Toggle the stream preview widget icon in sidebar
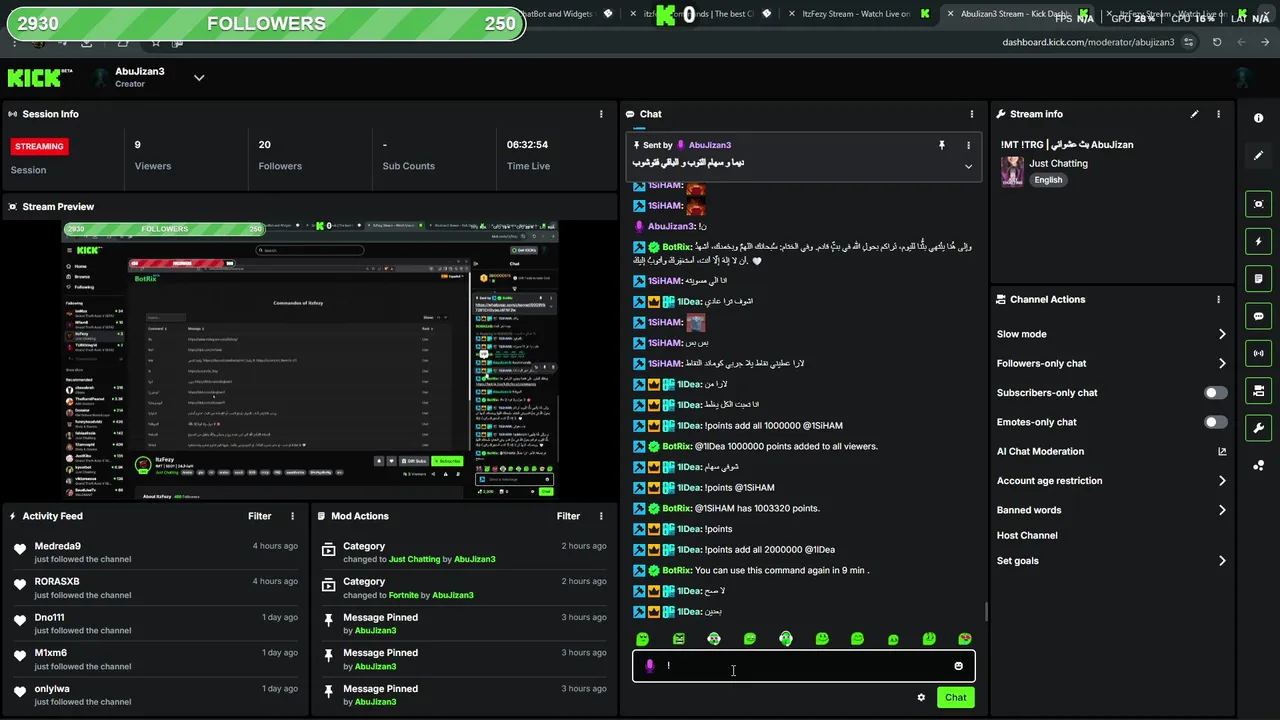This screenshot has width=1280, height=720. coord(1258,204)
